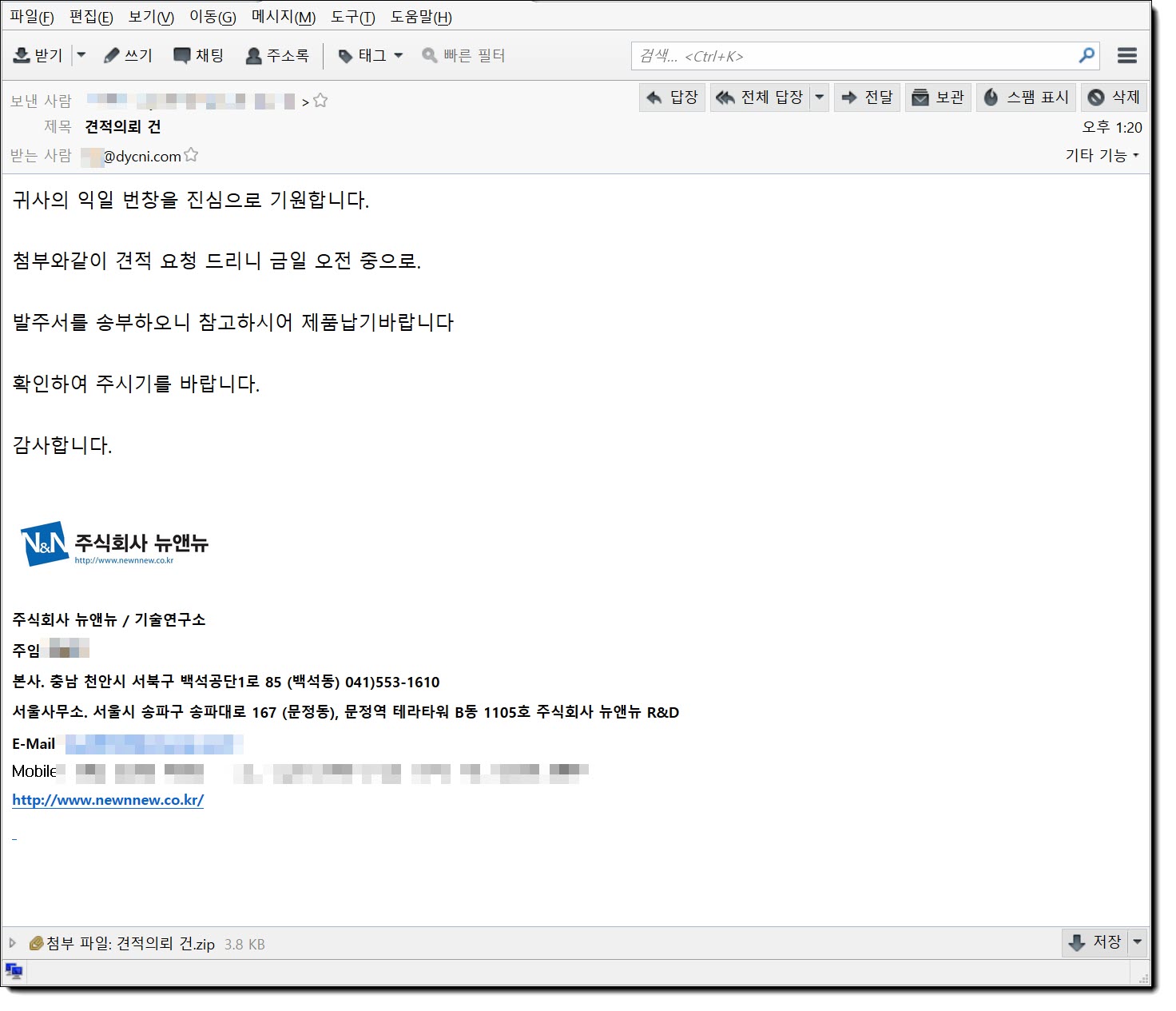Image resolution: width=1176 pixels, height=1011 pixels.
Task: Expand the 받기 dropdown arrow
Action: [x=81, y=55]
